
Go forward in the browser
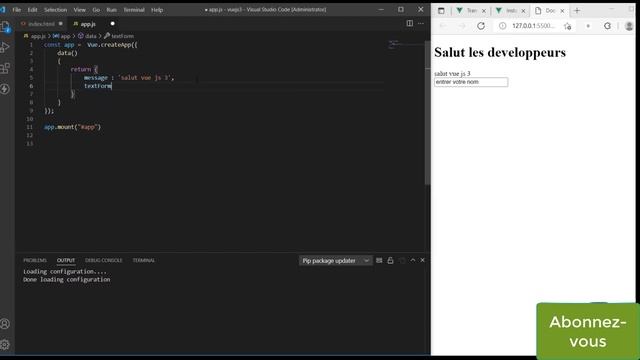tap(462, 26)
